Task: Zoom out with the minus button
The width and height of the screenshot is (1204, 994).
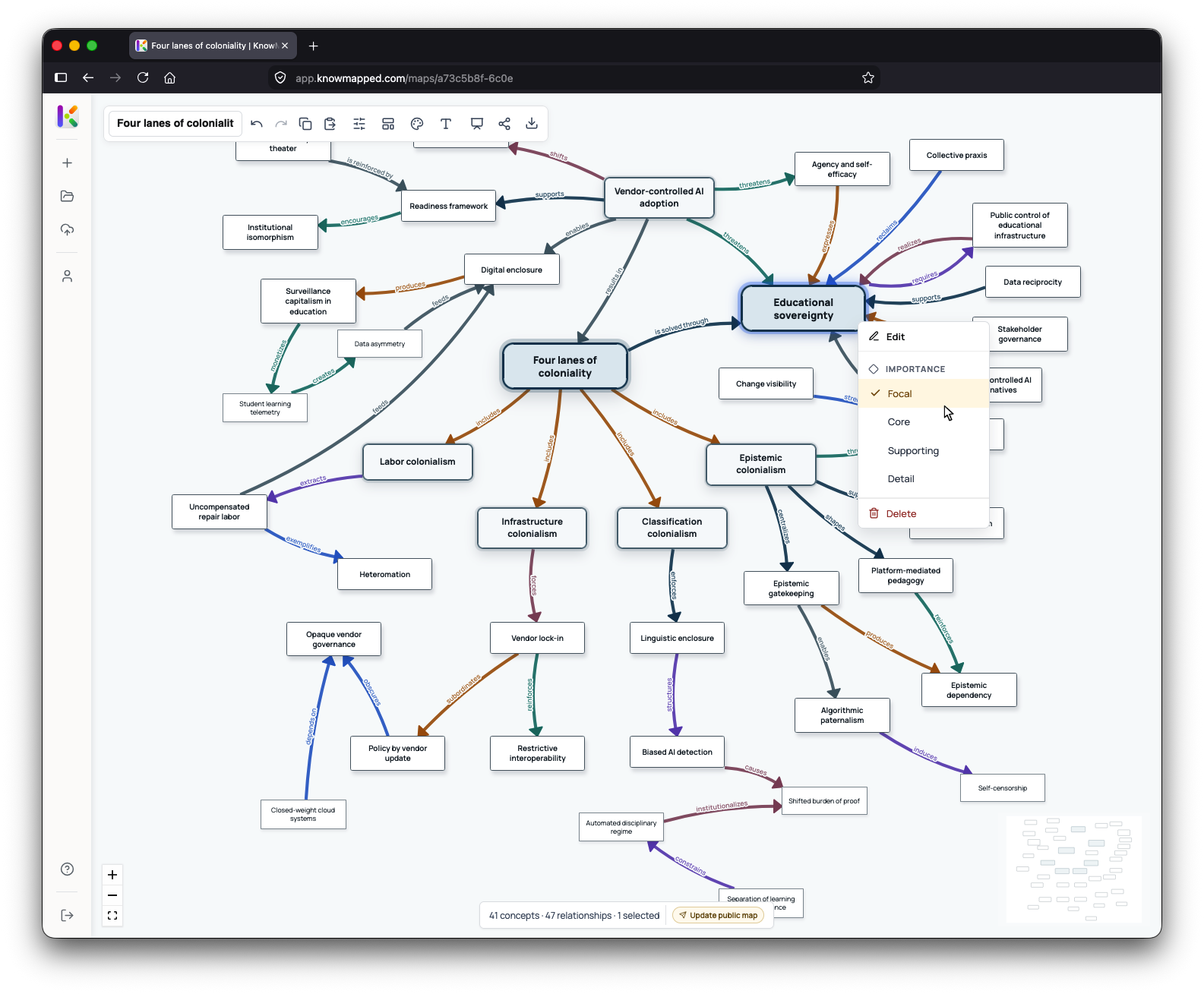Action: [x=112, y=895]
